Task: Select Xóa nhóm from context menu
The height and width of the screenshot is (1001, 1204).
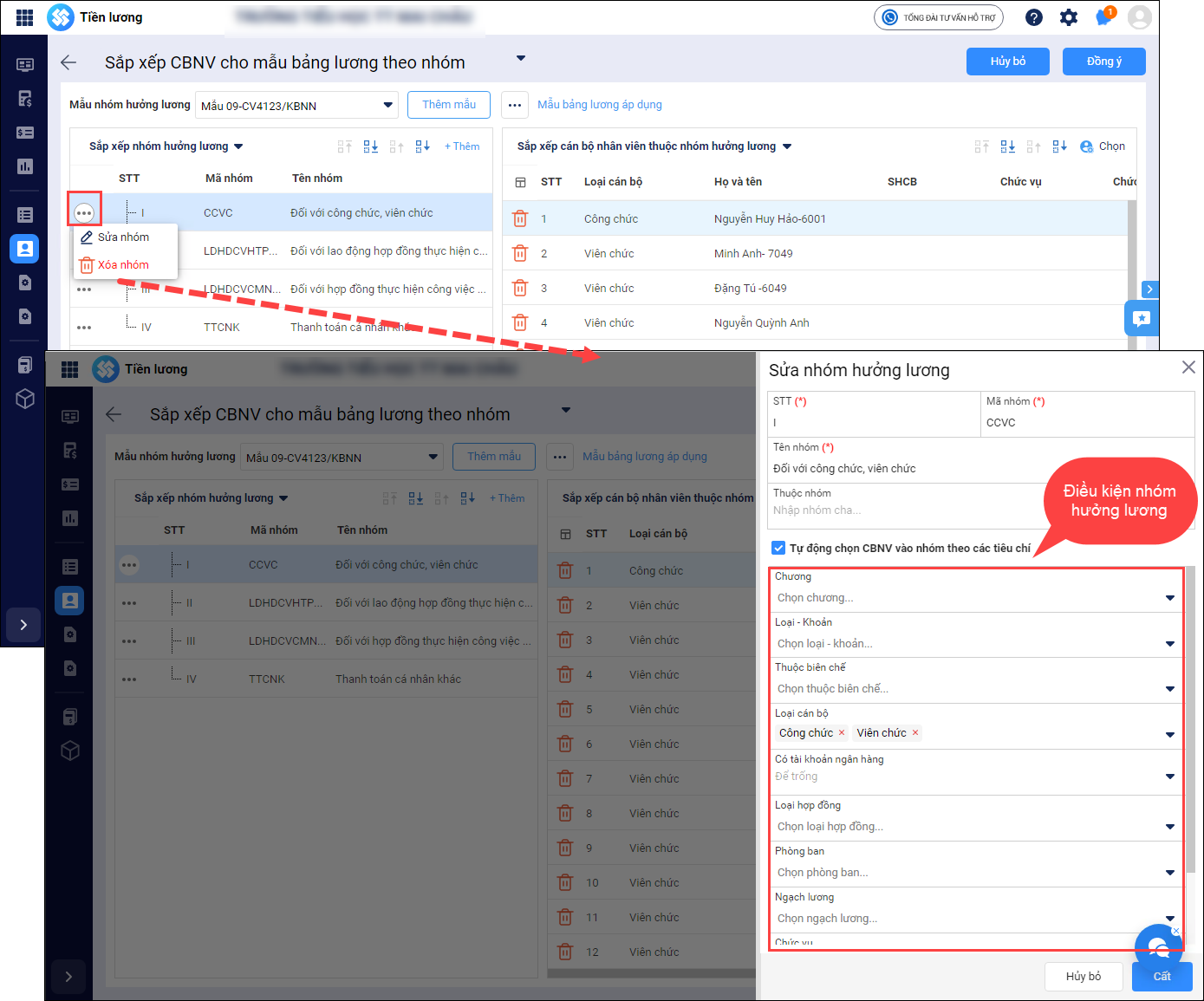Action: point(123,265)
